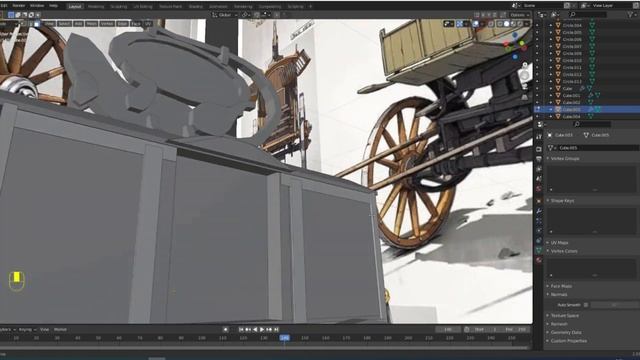
Task: Open the Object Constraints tab
Action: pyautogui.click(x=539, y=240)
